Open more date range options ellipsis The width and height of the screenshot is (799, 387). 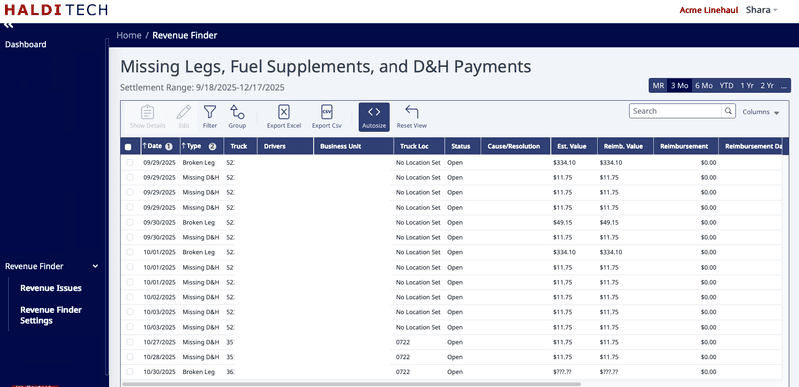(784, 86)
